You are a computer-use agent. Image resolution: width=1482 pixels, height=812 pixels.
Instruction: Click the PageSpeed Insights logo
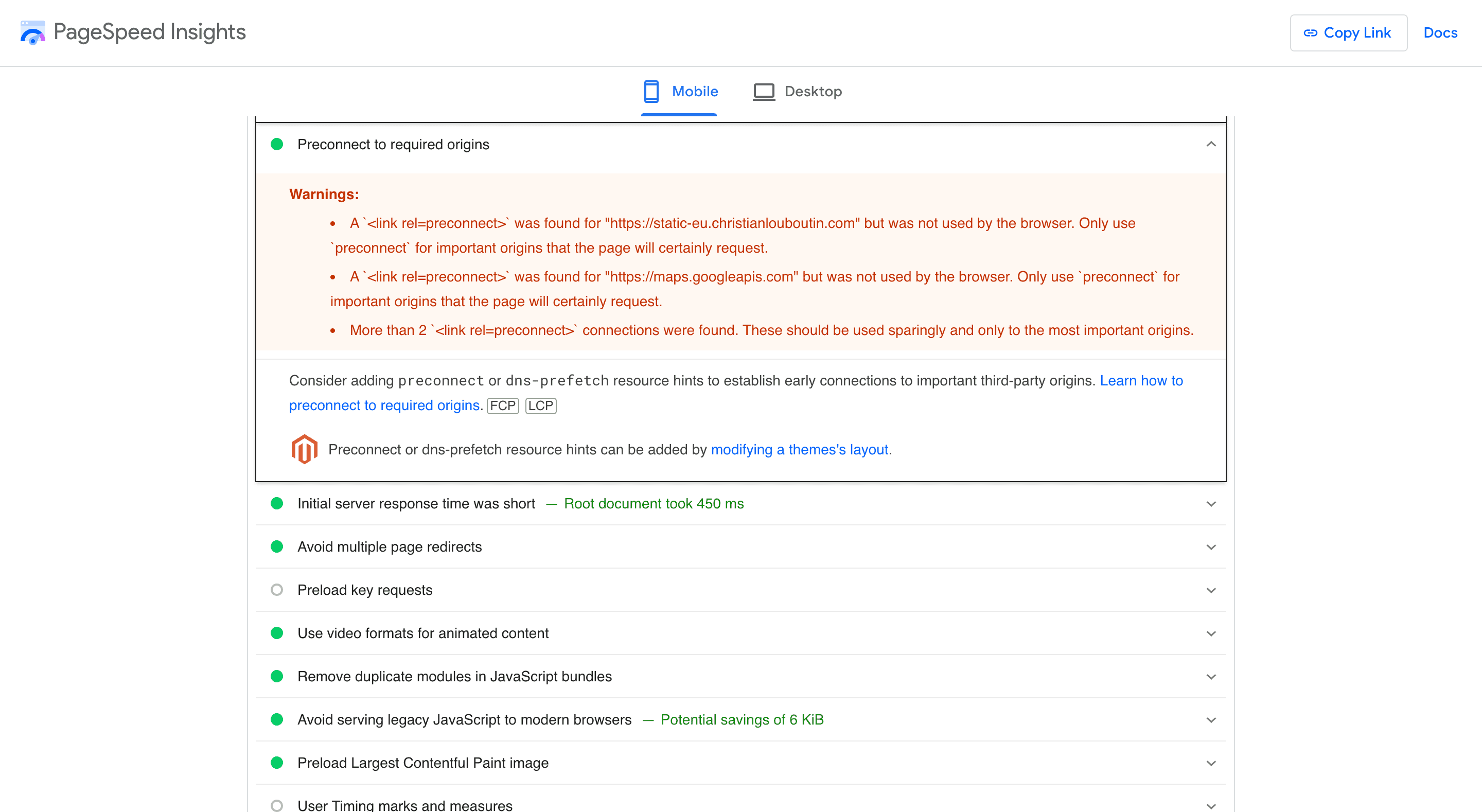tap(33, 33)
